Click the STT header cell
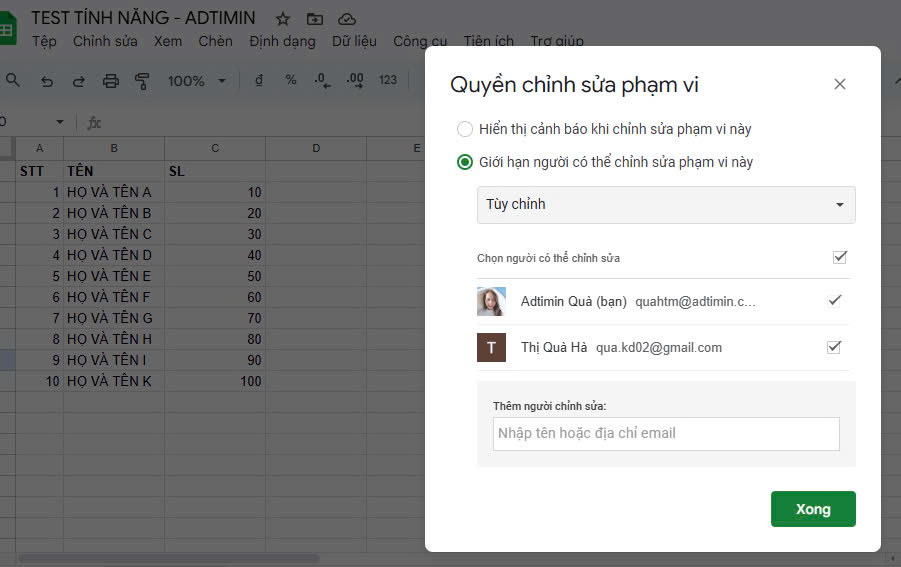The height and width of the screenshot is (567, 901). click(x=40, y=171)
